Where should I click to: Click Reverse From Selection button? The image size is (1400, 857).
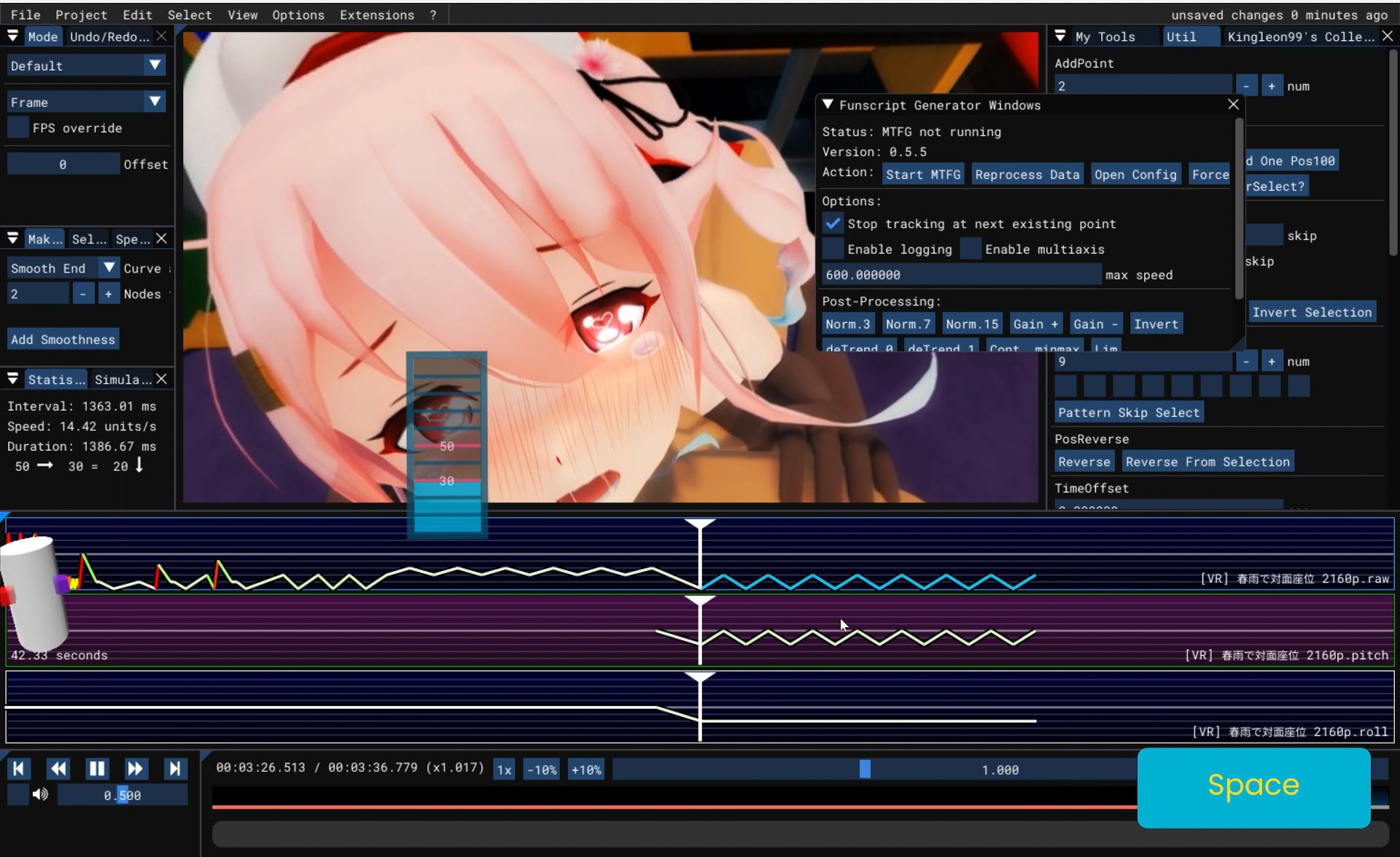[1207, 461]
